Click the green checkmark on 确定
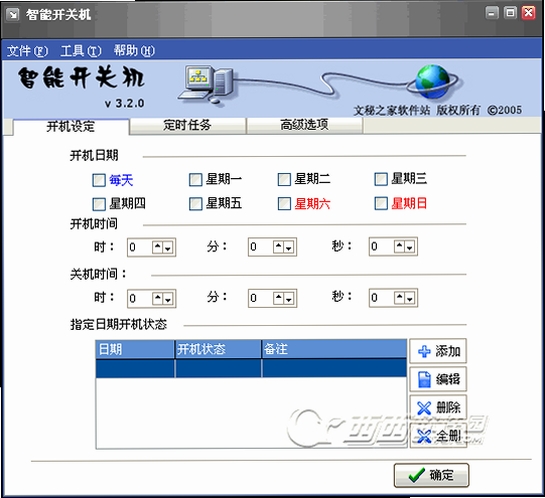This screenshot has height=498, width=545. [x=416, y=475]
